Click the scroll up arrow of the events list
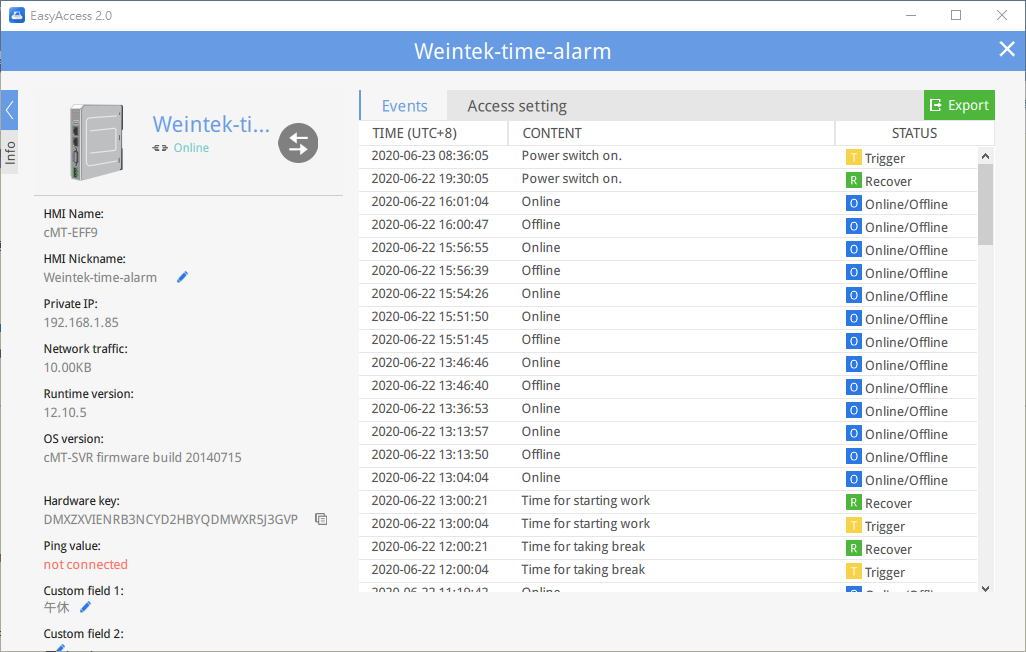 tap(985, 156)
